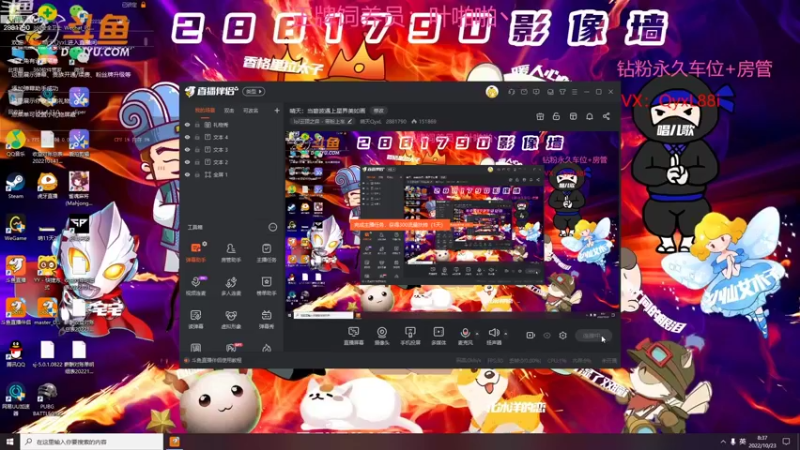Hide the 文本 4 source layer
800x450 pixels.
coord(187,137)
